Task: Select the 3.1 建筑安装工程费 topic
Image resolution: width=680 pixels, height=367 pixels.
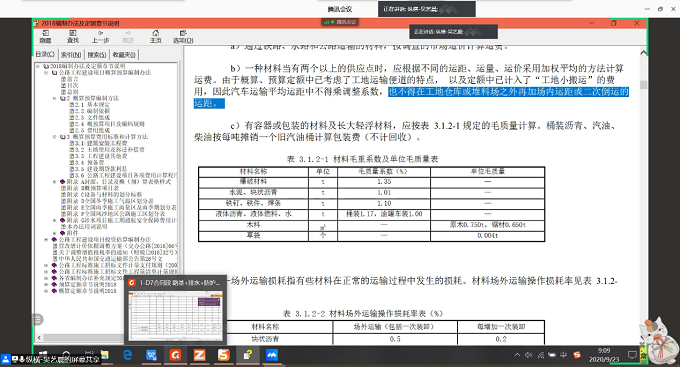Action: (101, 143)
